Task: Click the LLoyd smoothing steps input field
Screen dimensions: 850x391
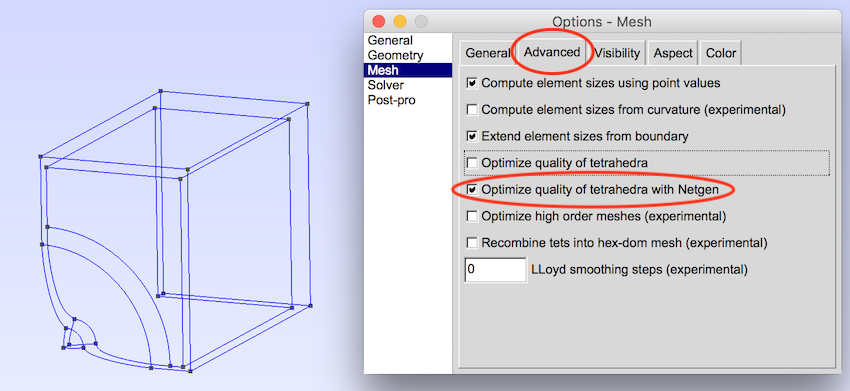Action: pyautogui.click(x=495, y=270)
